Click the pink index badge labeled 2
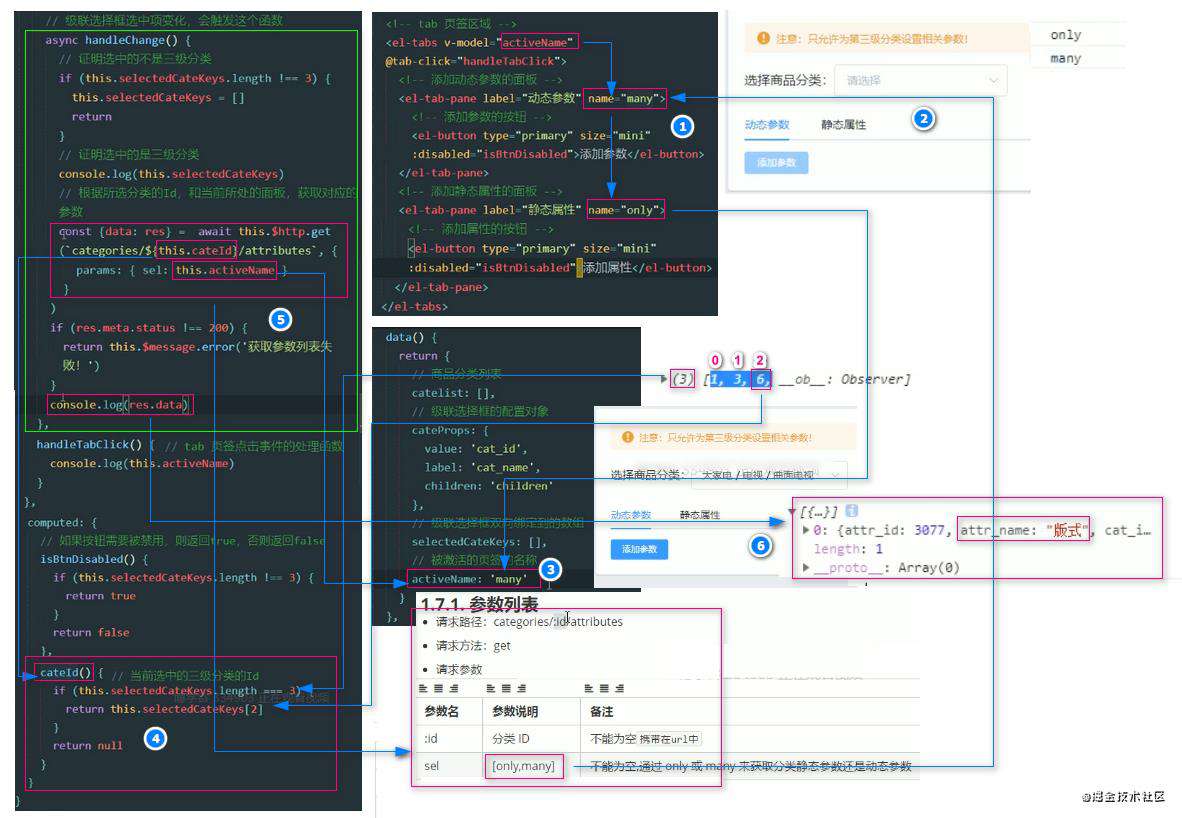This screenshot has width=1182, height=818. (760, 360)
